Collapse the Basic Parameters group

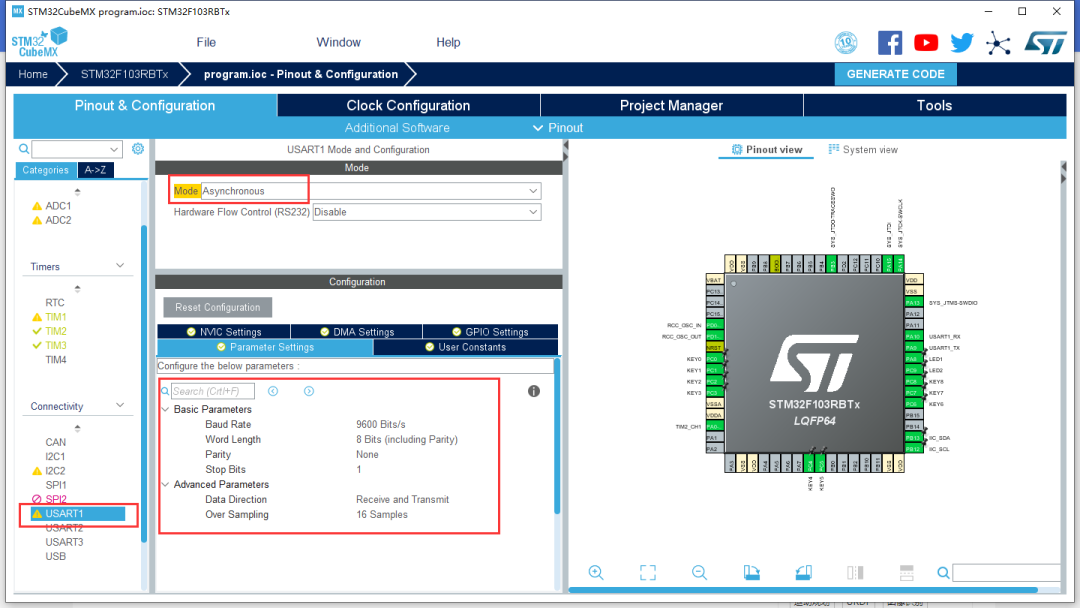165,409
